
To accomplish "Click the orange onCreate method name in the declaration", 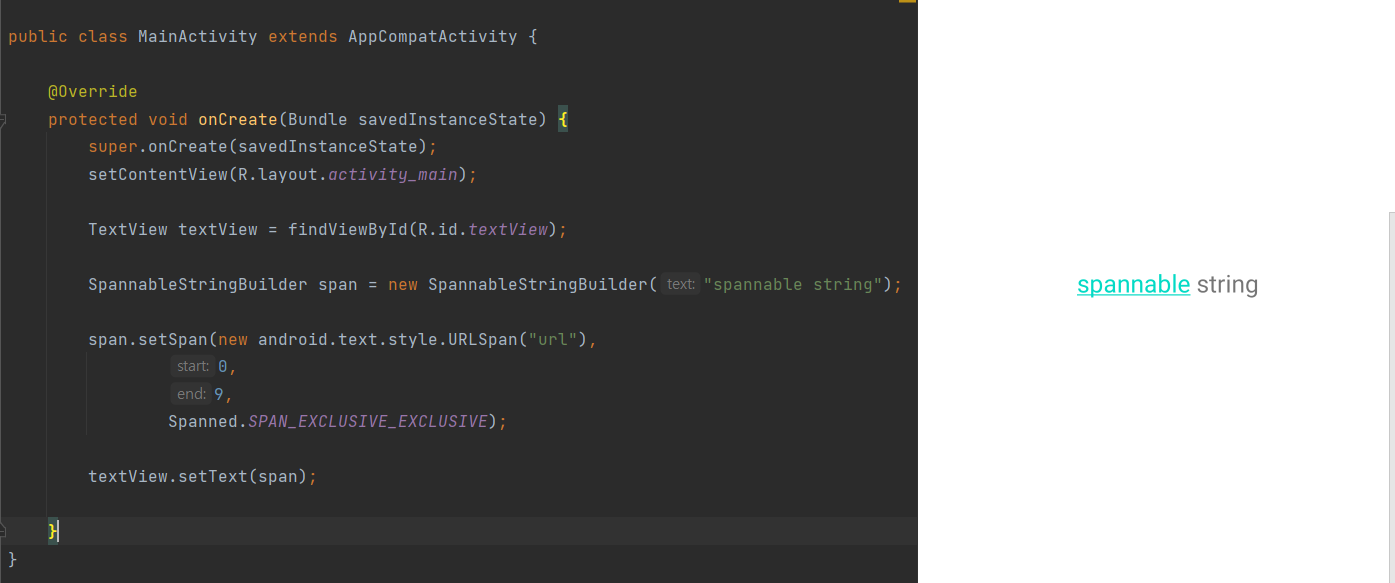I will point(238,120).
